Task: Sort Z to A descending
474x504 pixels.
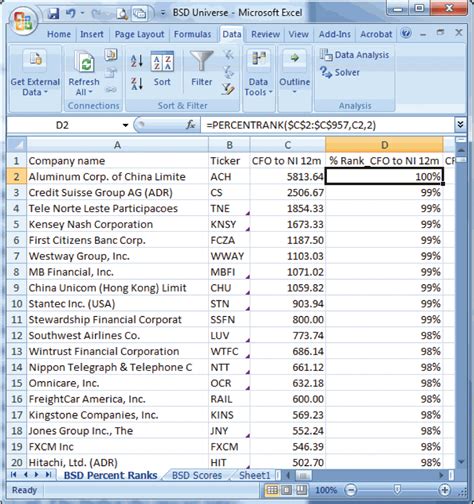Action: click(137, 83)
